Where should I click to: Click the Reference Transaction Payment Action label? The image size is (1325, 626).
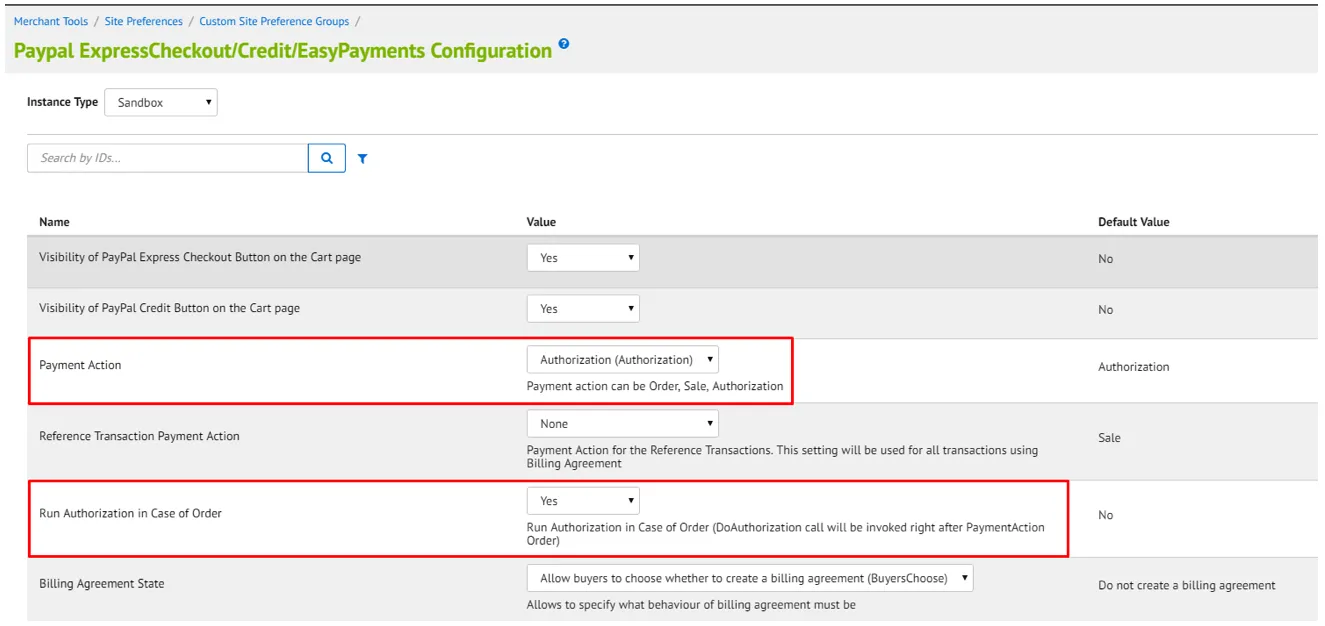pos(139,436)
